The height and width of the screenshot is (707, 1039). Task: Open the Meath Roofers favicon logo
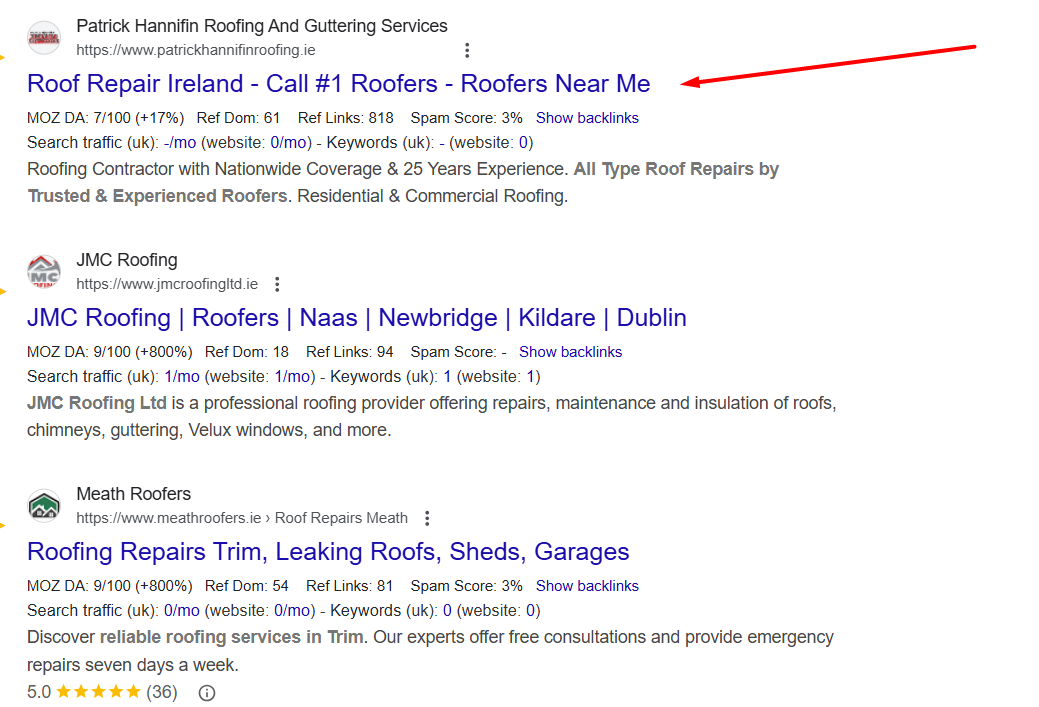click(44, 506)
